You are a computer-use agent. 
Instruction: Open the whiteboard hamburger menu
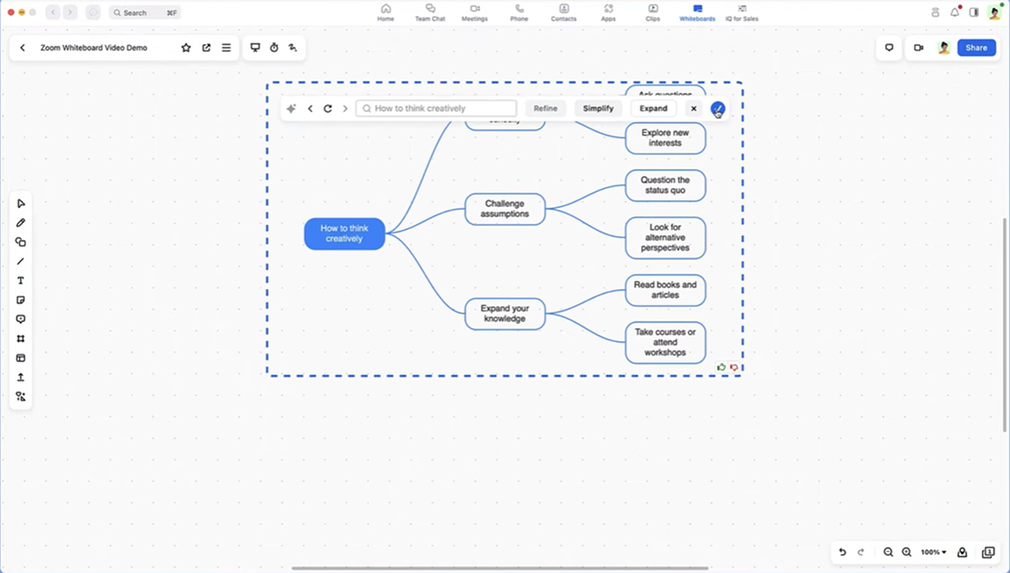pos(226,48)
